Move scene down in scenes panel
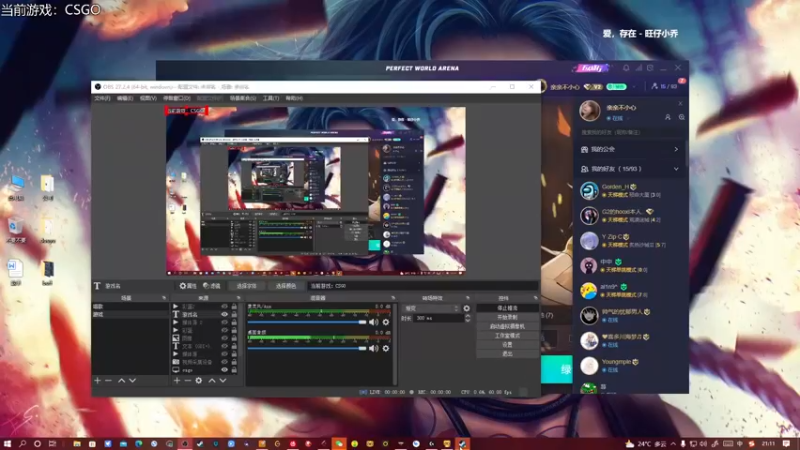800x450 pixels. 133,381
